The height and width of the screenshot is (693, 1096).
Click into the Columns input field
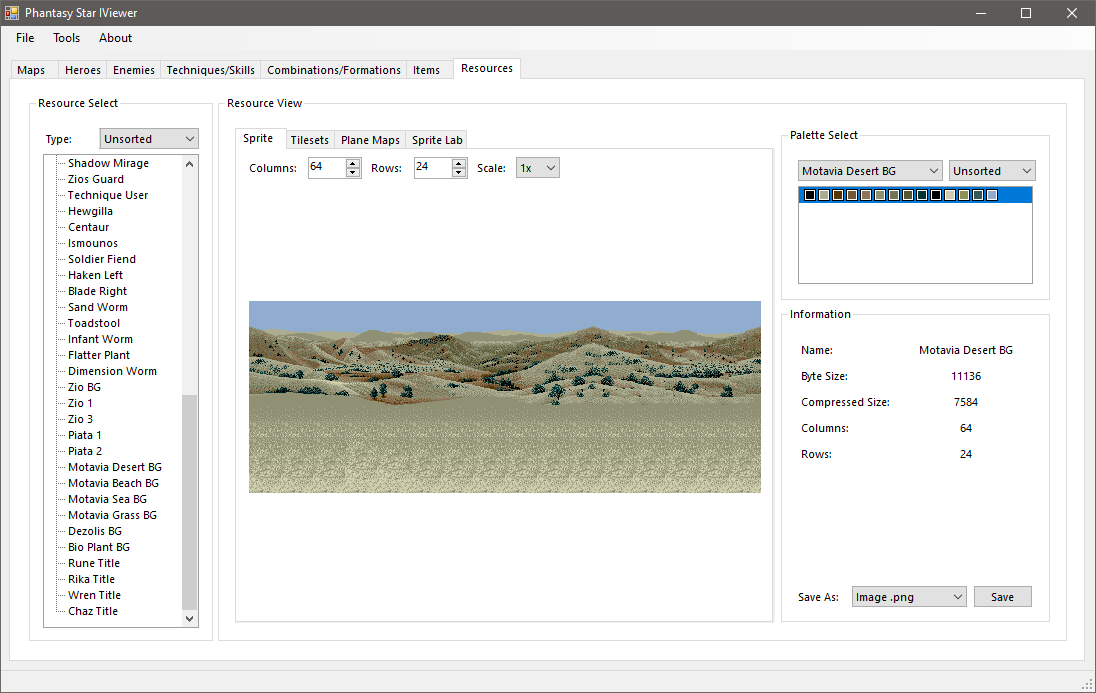coord(327,167)
